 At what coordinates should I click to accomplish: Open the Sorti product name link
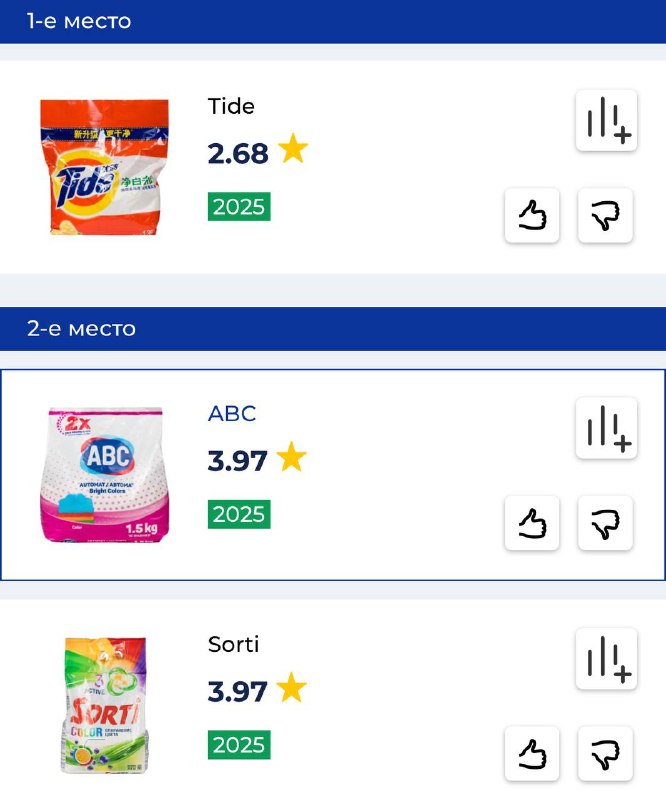coord(233,644)
